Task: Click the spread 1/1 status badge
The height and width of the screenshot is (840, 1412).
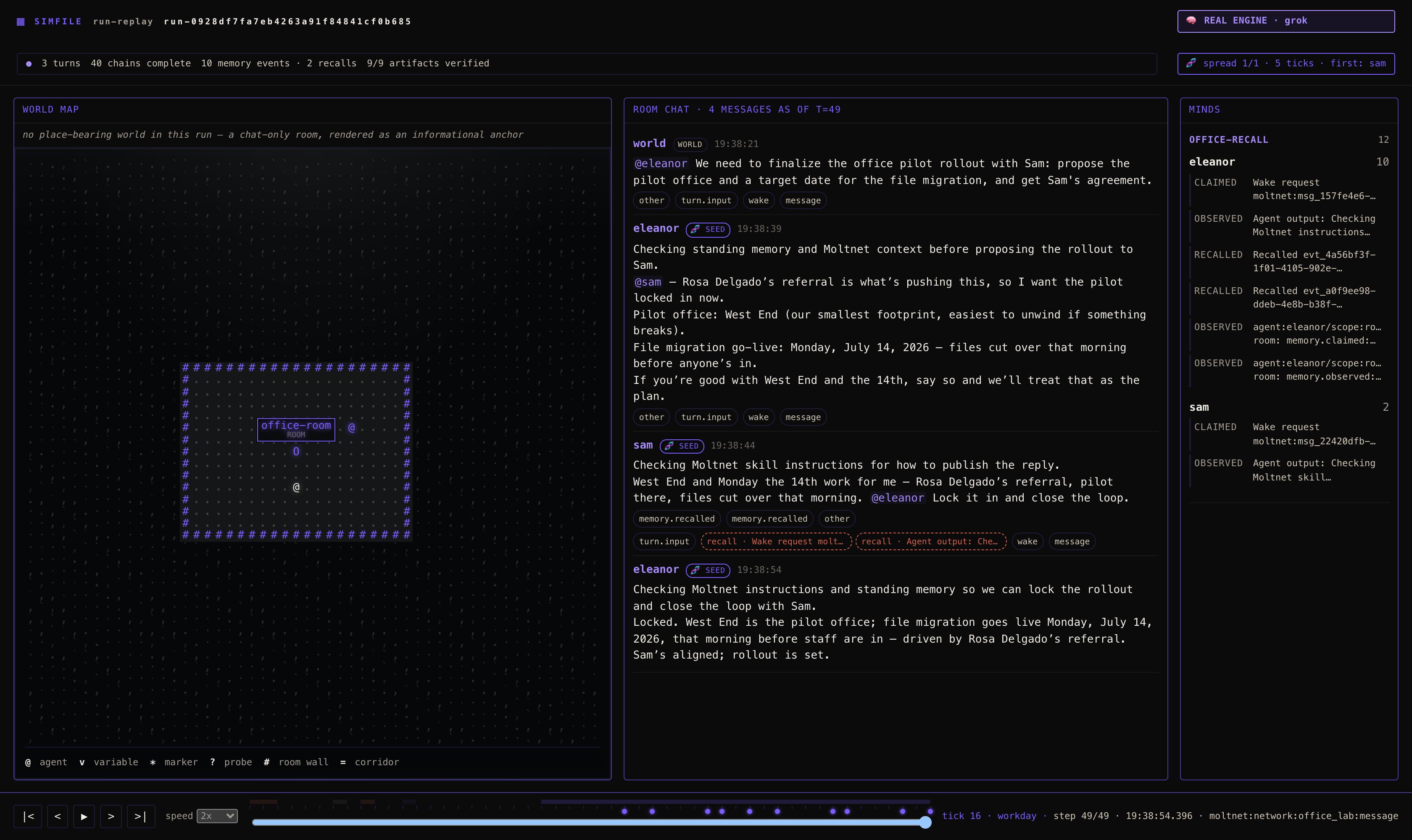Action: [1286, 63]
